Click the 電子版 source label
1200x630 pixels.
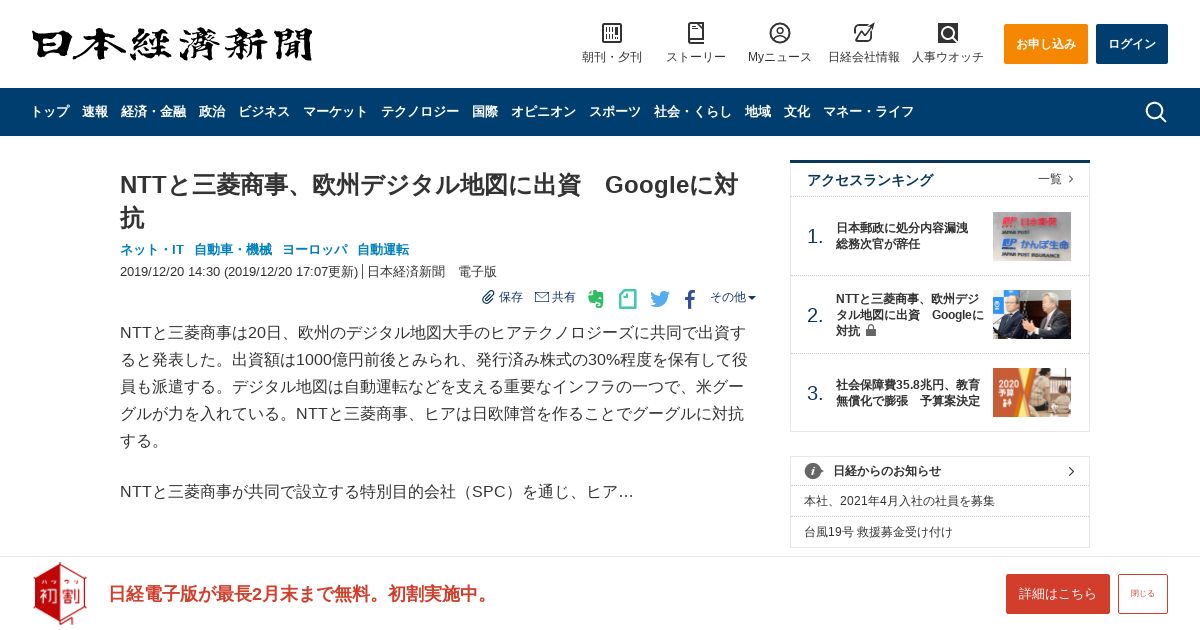477,272
